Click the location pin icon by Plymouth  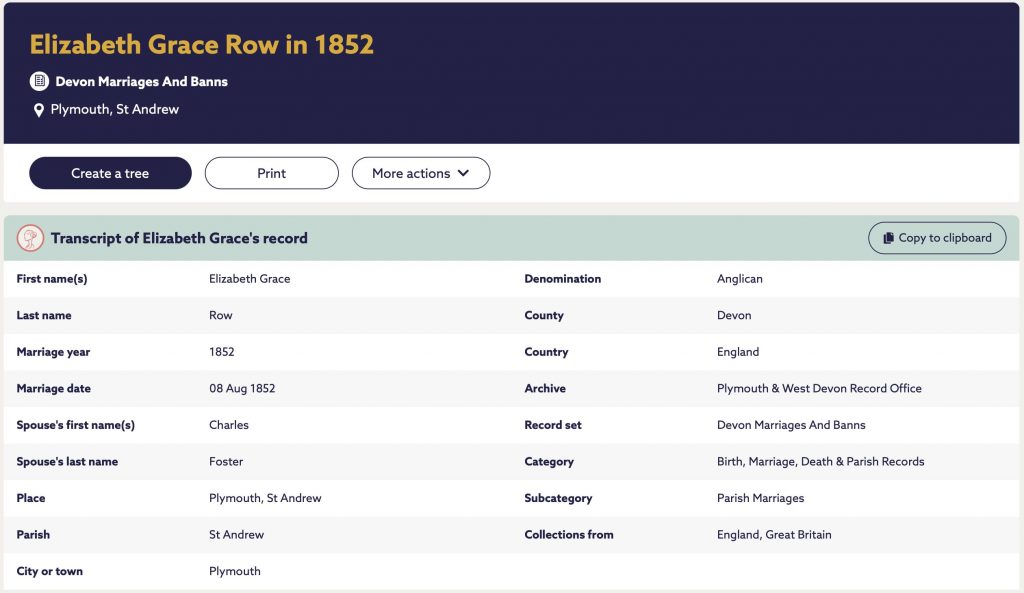click(x=39, y=110)
